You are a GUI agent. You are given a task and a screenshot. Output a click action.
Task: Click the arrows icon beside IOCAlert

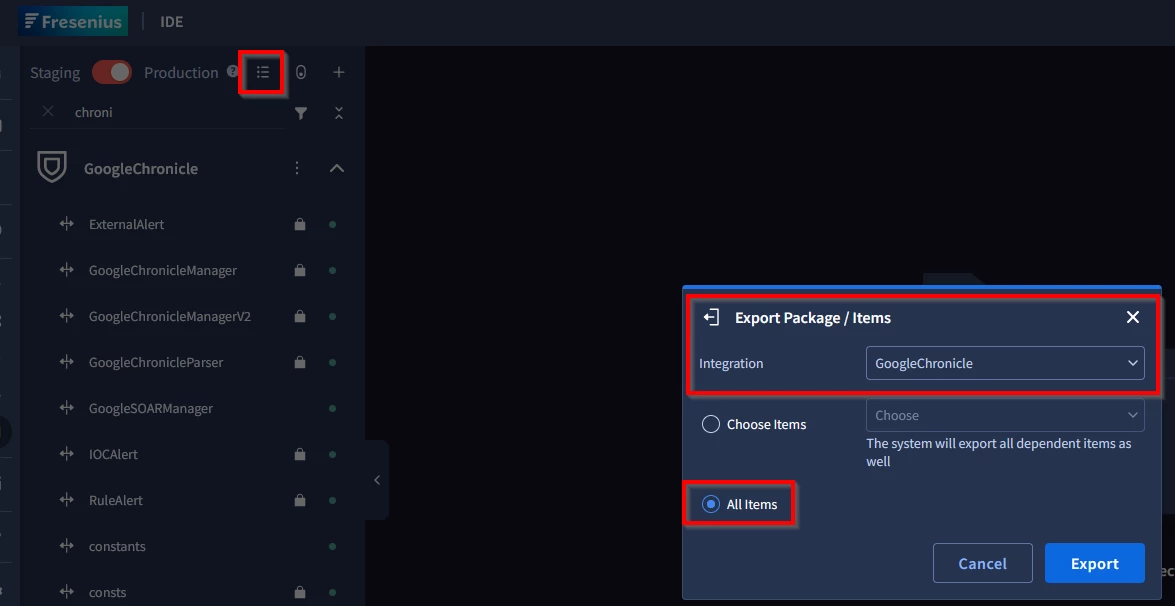[x=67, y=453]
